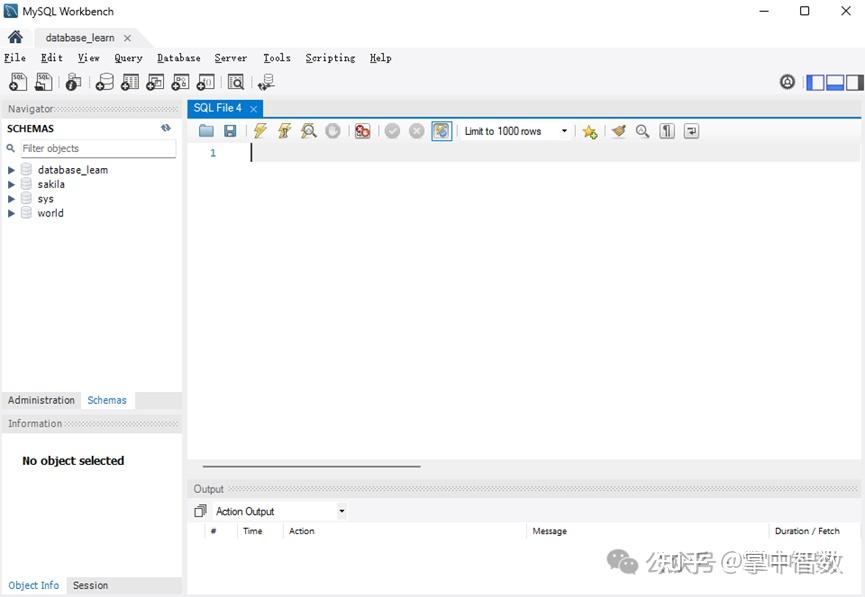Create a new SQL tab for queries
Image resolution: width=865 pixels, height=597 pixels.
pyautogui.click(x=18, y=82)
